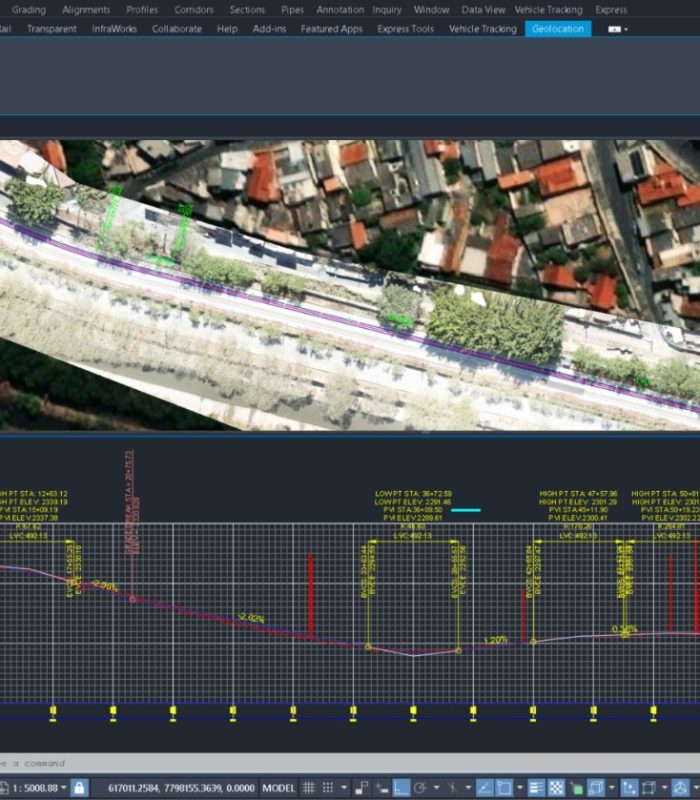
Task: Open the Corridors menu
Action: pos(194,9)
